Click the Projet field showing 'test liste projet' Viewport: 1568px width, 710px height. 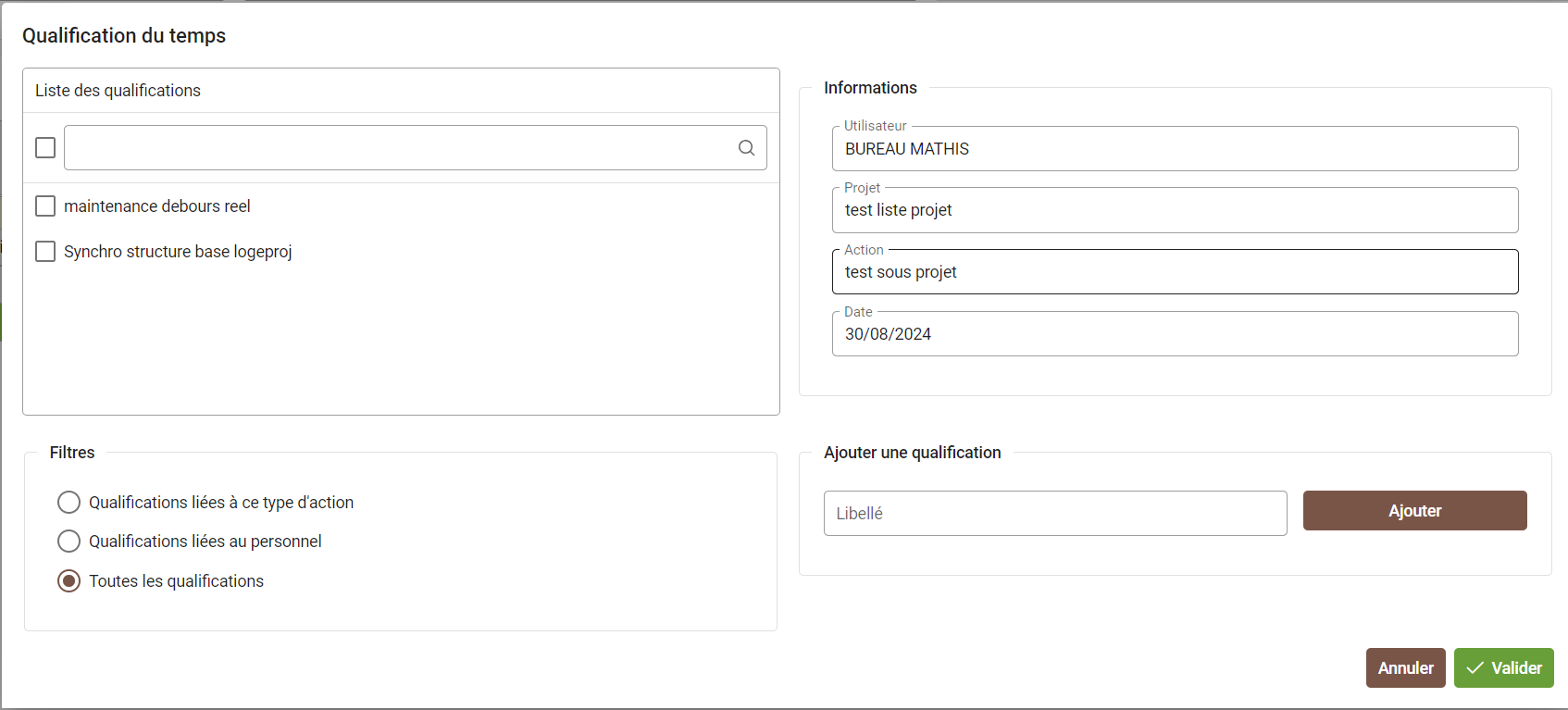(x=1174, y=210)
